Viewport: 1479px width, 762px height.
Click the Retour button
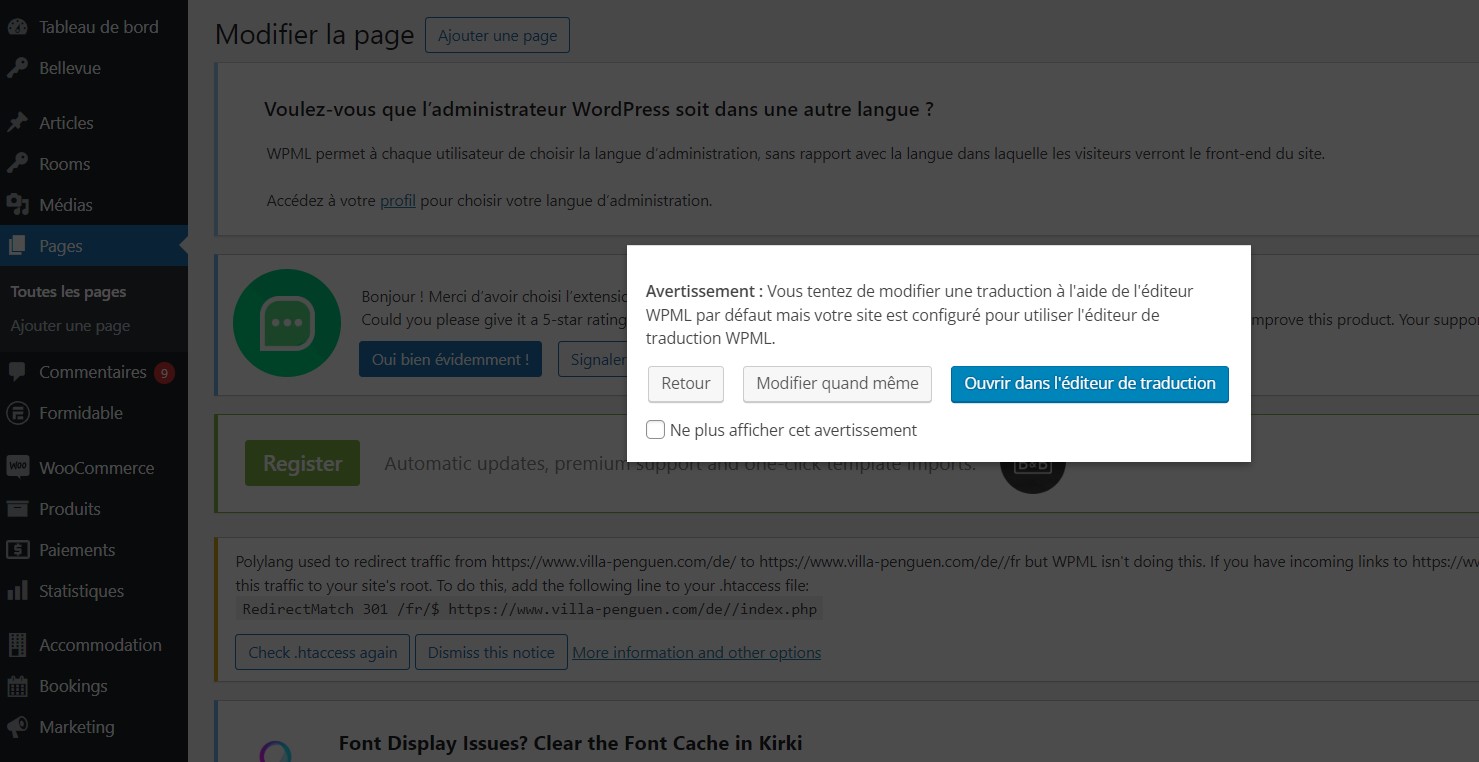click(x=685, y=383)
